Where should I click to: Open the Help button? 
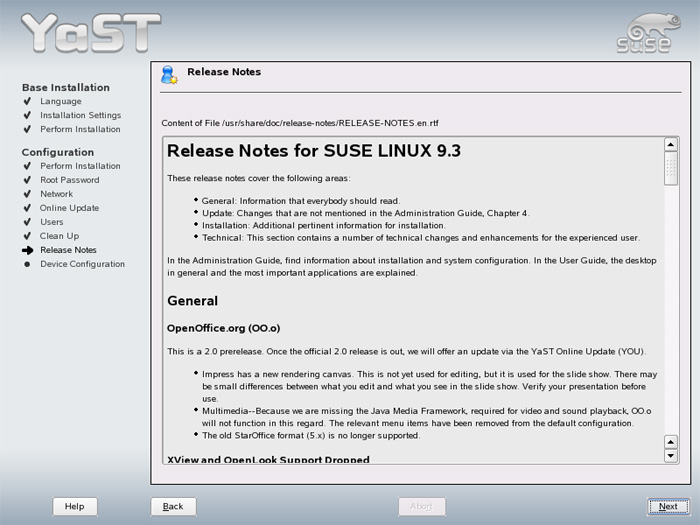coord(75,506)
